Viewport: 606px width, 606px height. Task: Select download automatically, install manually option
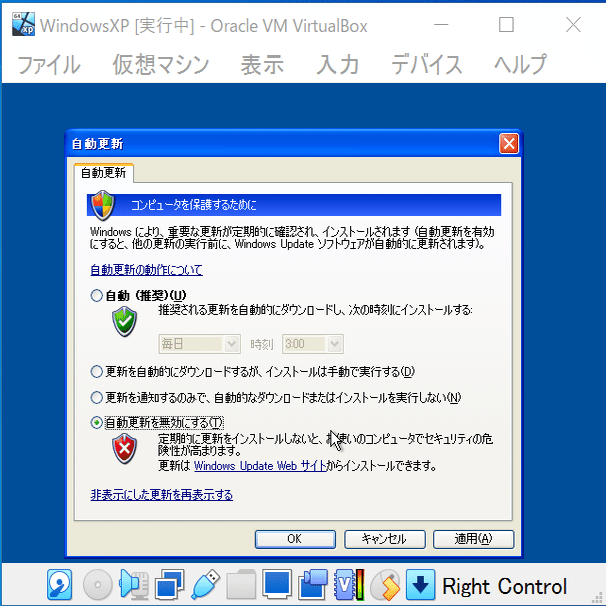(96, 372)
